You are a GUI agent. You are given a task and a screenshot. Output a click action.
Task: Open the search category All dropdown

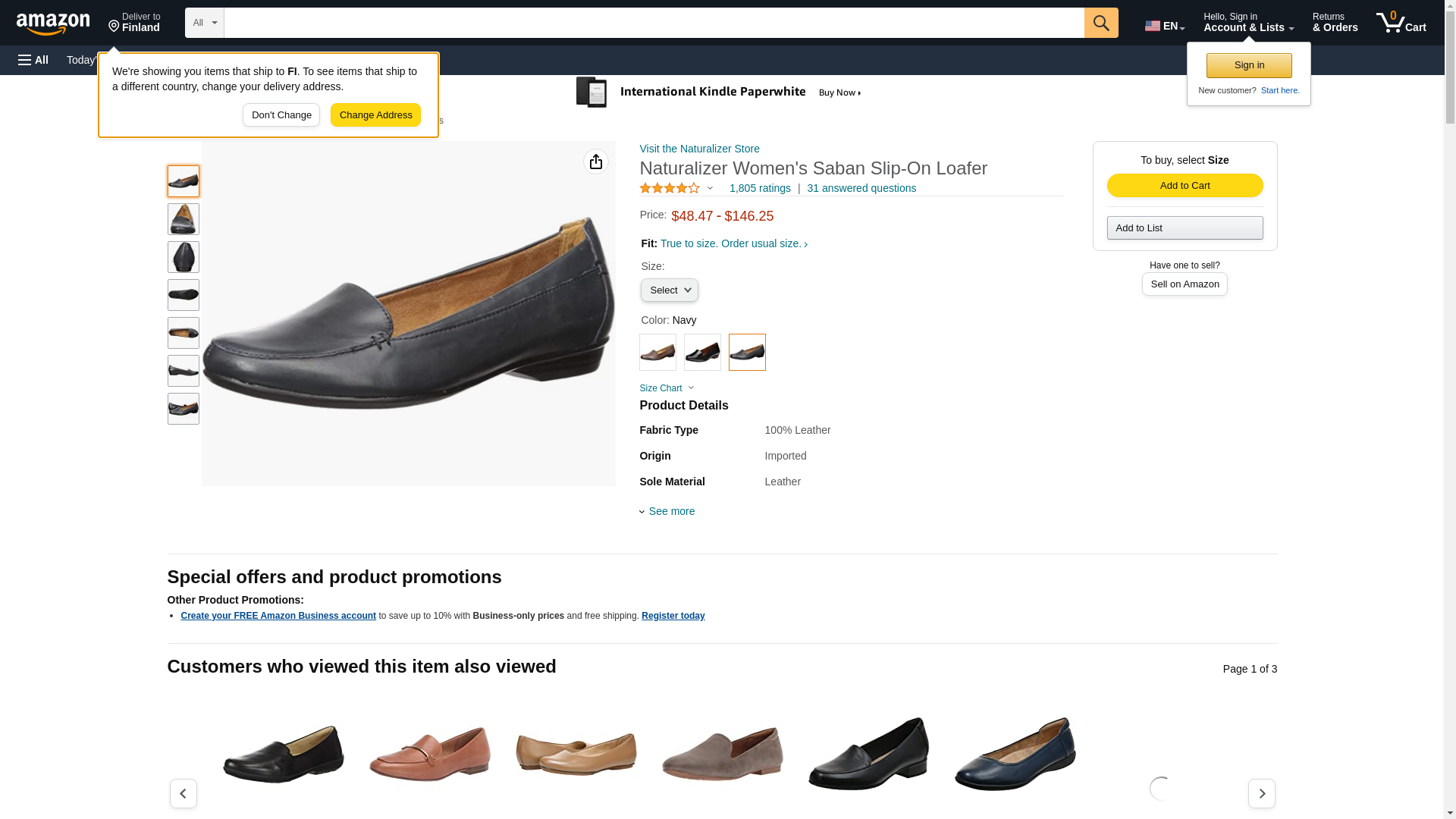pos(204,23)
